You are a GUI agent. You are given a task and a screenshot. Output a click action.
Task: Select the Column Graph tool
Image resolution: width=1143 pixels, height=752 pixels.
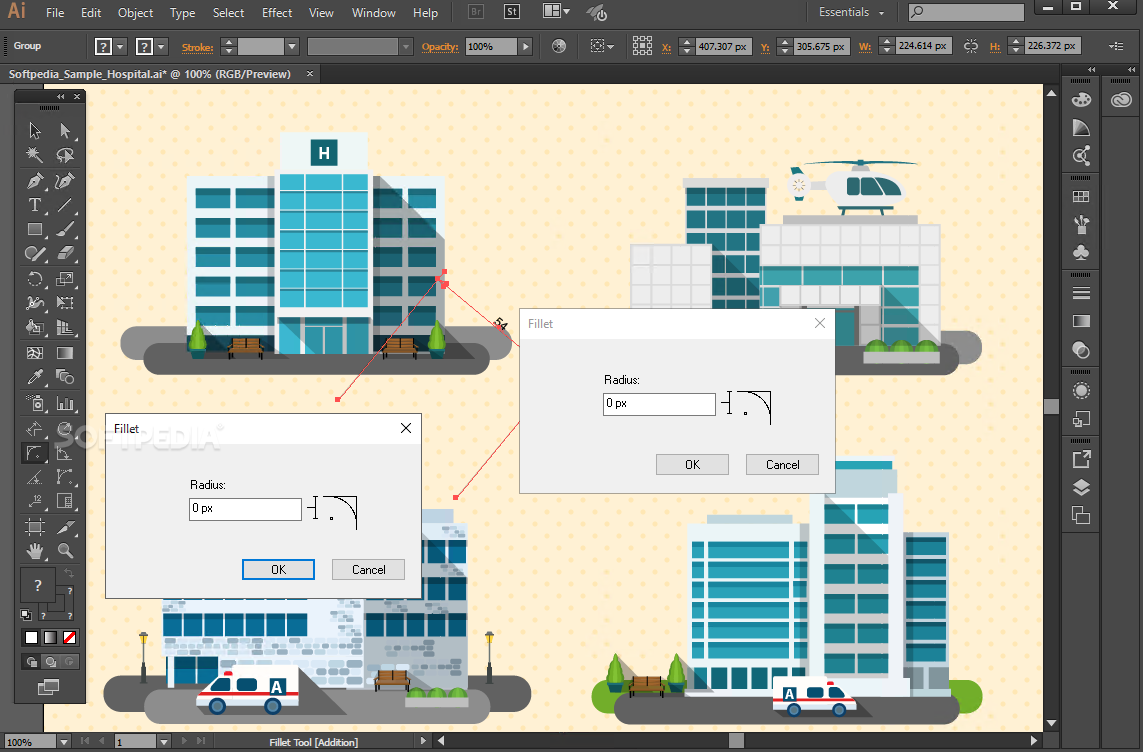pos(65,402)
